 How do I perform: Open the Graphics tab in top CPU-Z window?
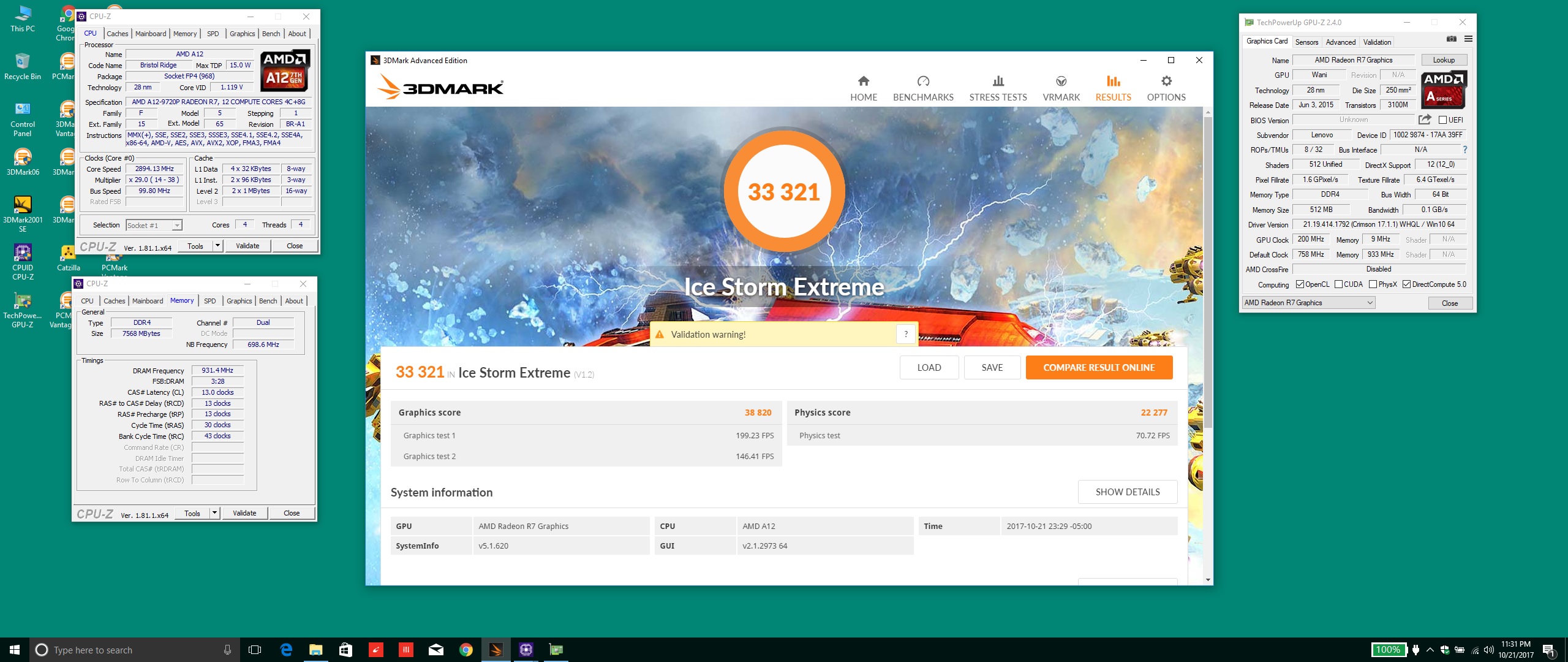pos(242,34)
